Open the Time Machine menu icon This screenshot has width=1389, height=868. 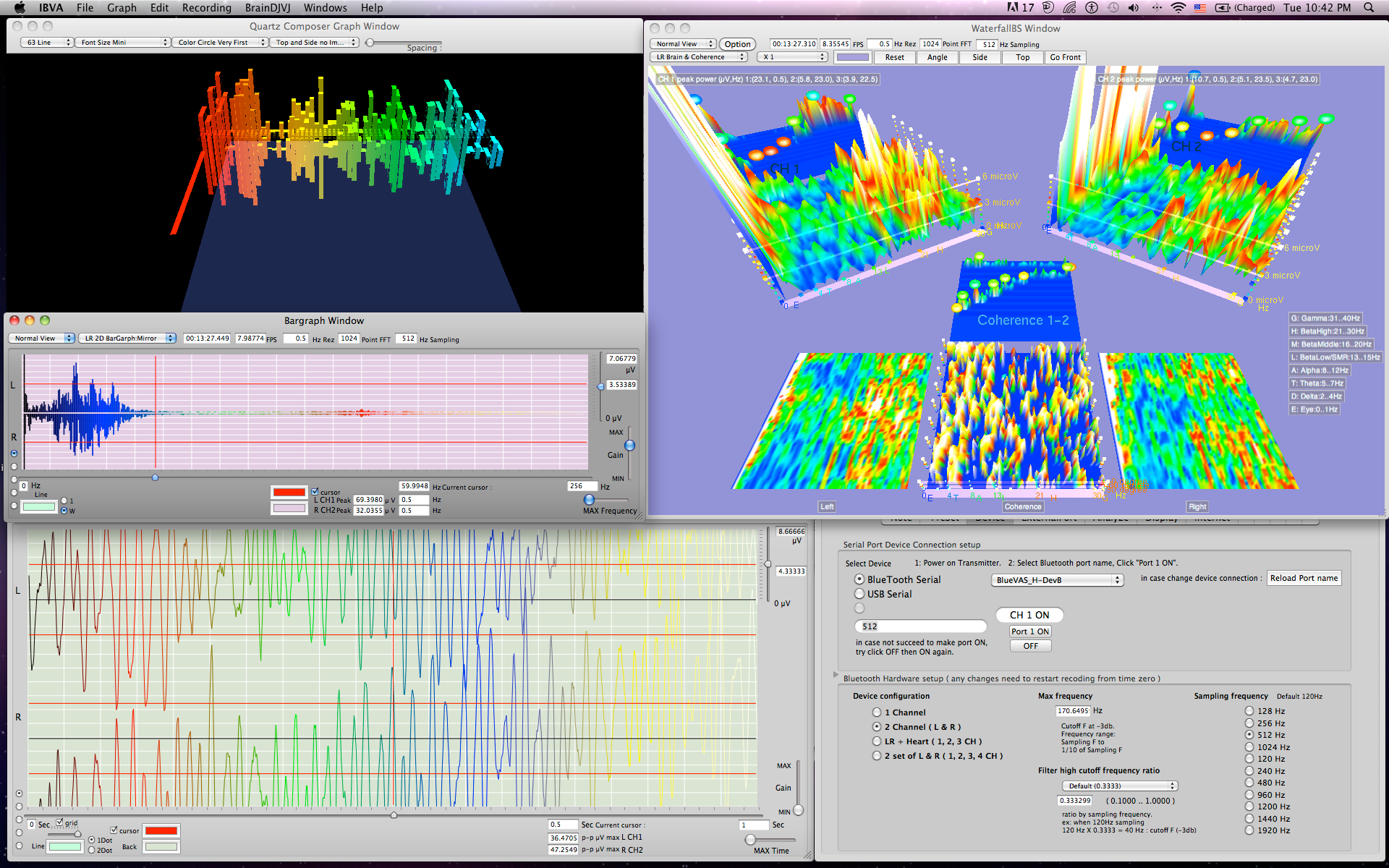[x=1113, y=8]
